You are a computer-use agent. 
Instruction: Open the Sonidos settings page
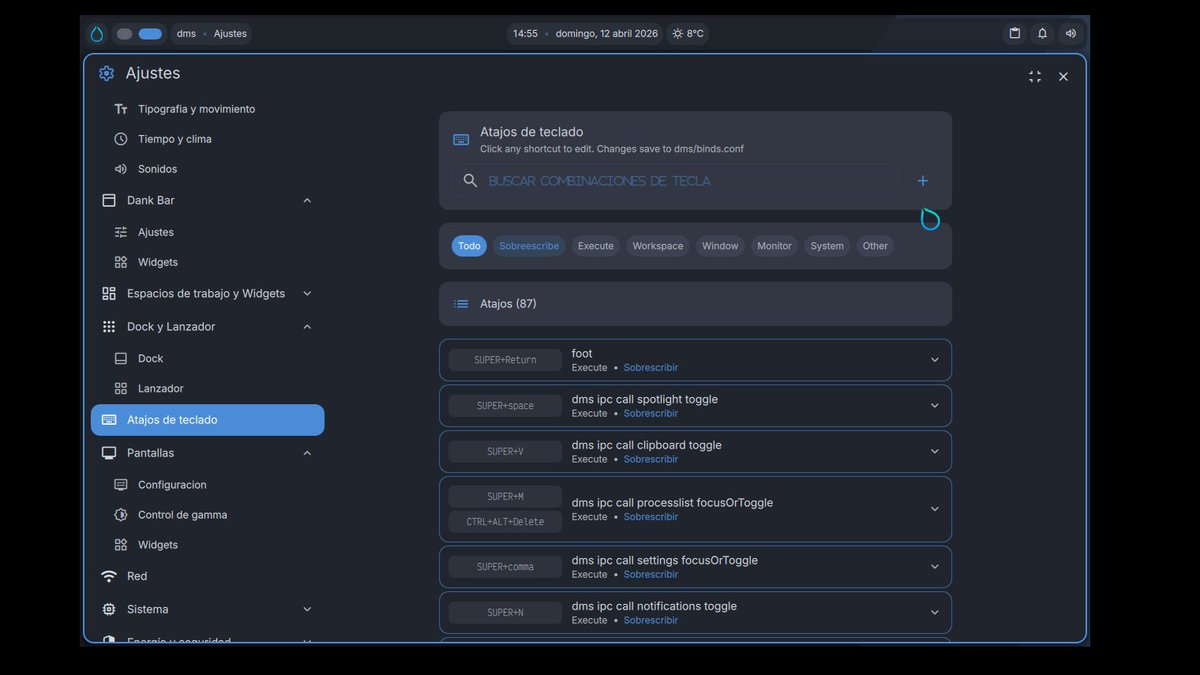click(x=157, y=169)
